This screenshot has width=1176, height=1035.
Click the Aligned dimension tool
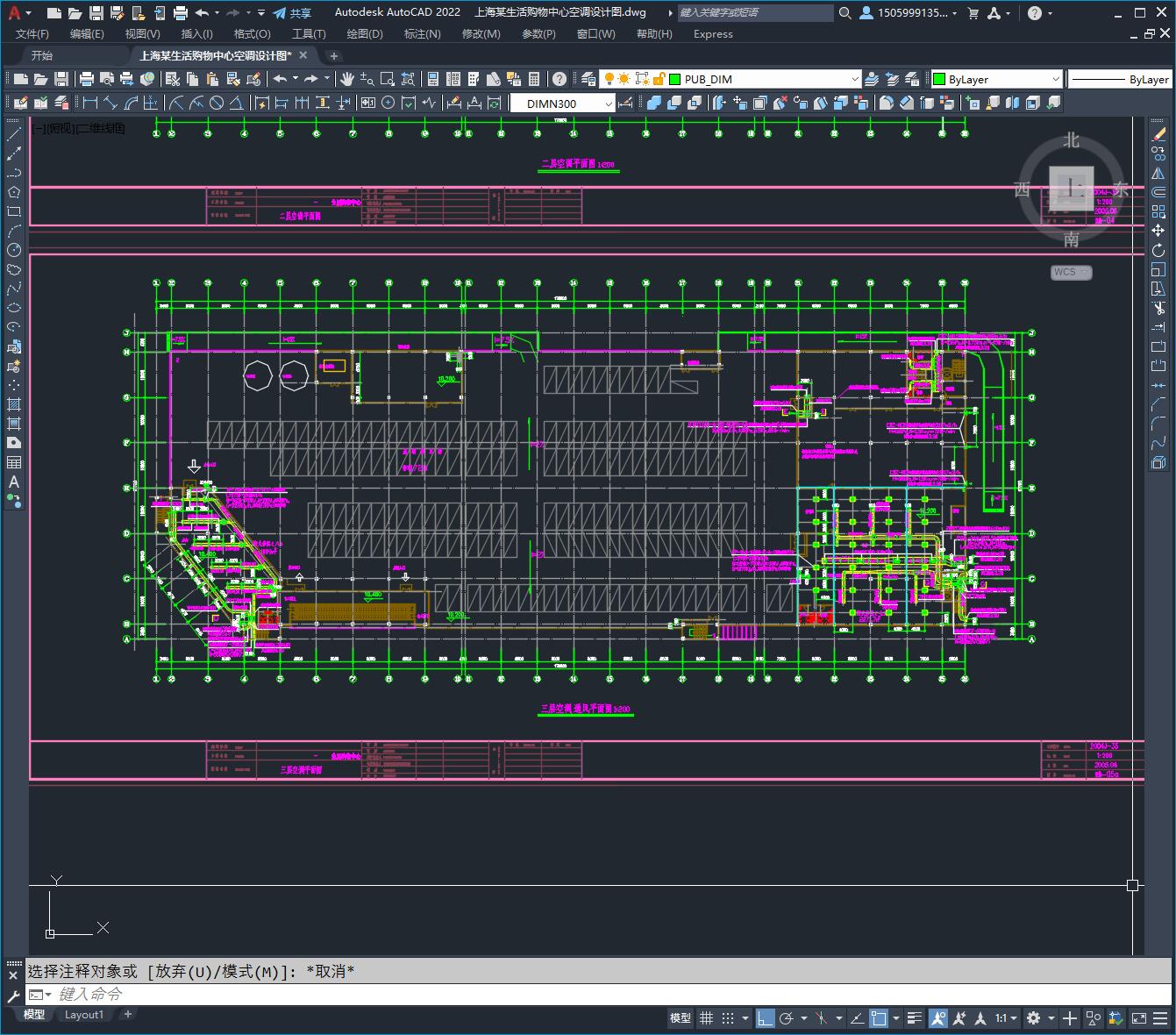[x=110, y=103]
